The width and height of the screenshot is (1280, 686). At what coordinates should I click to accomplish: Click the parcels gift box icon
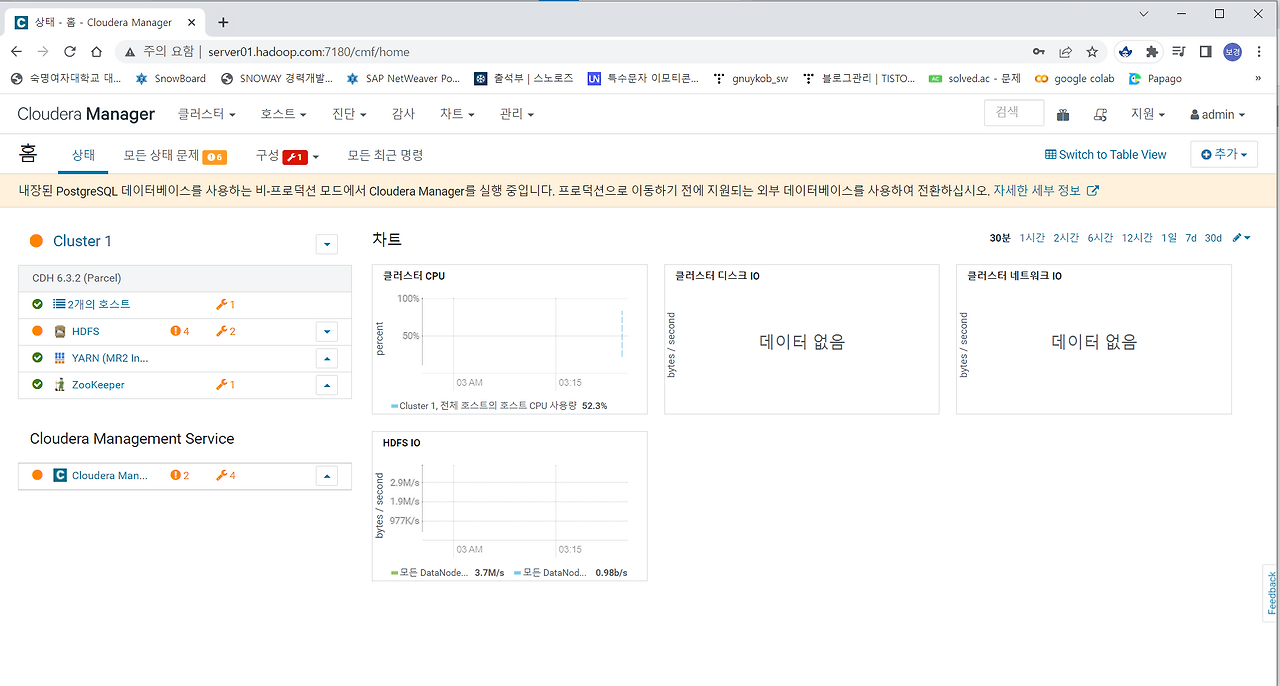point(1062,115)
